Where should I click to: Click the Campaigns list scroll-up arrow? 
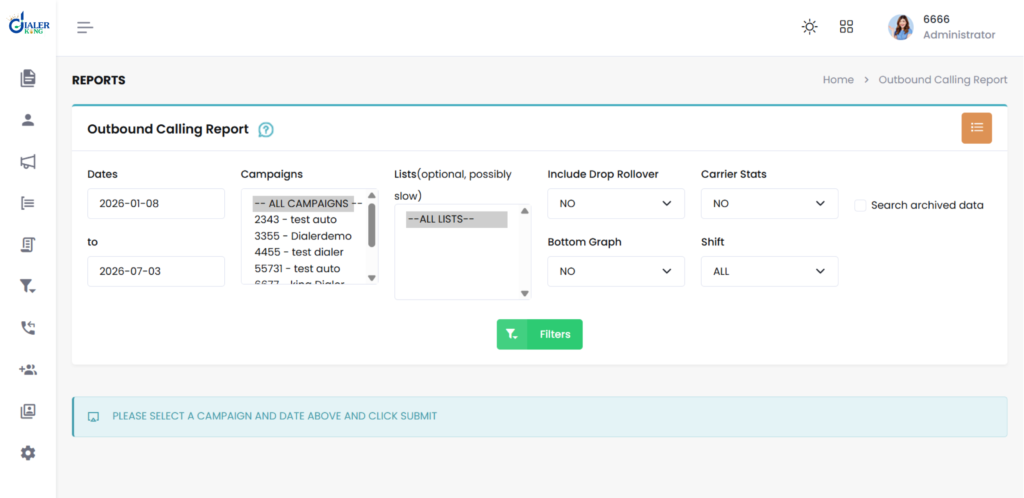372,195
